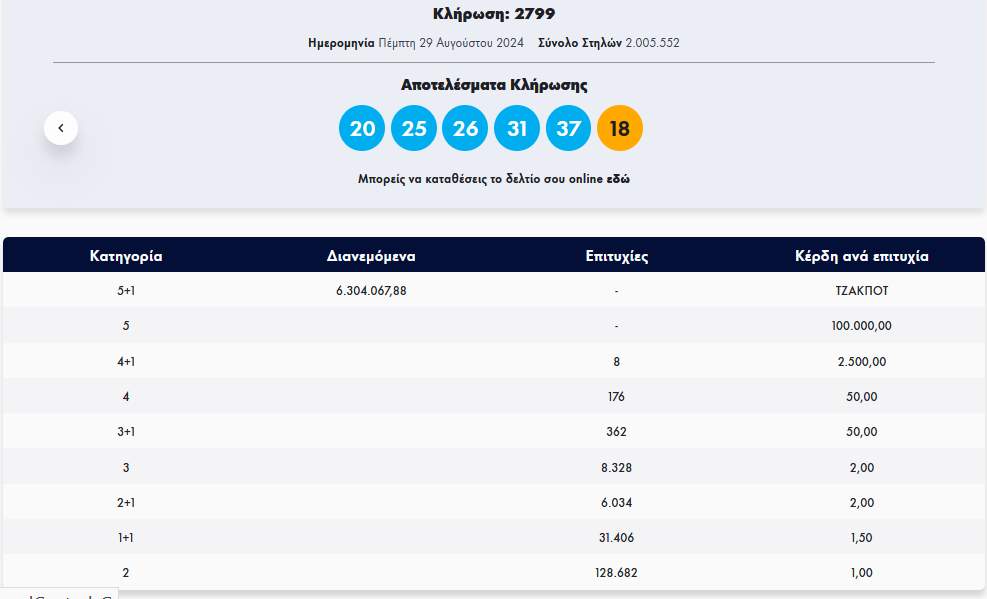The image size is (987, 599).
Task: Click the orange Joker ball 18
Action: point(620,128)
